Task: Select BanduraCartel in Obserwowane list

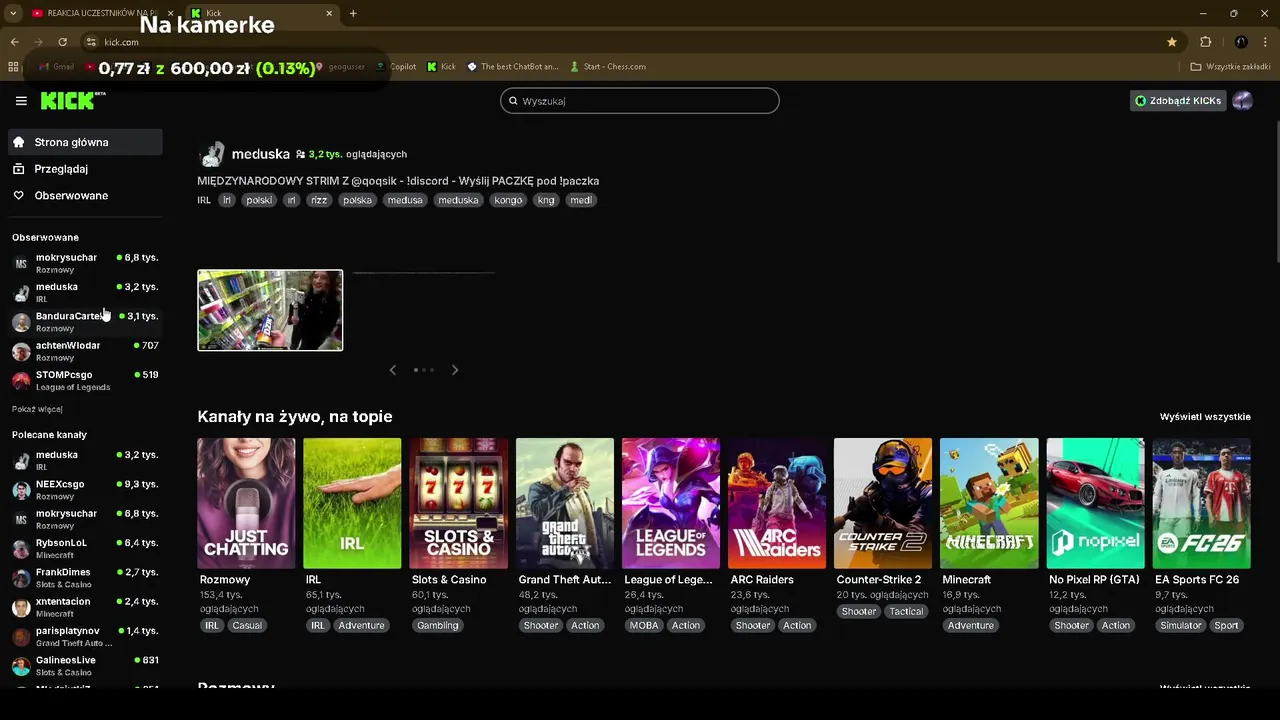Action: tap(85, 322)
